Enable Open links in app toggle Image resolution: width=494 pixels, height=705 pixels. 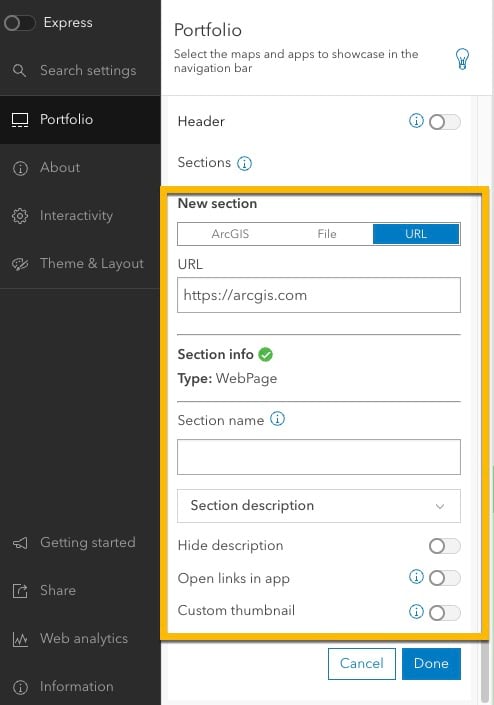click(x=445, y=578)
